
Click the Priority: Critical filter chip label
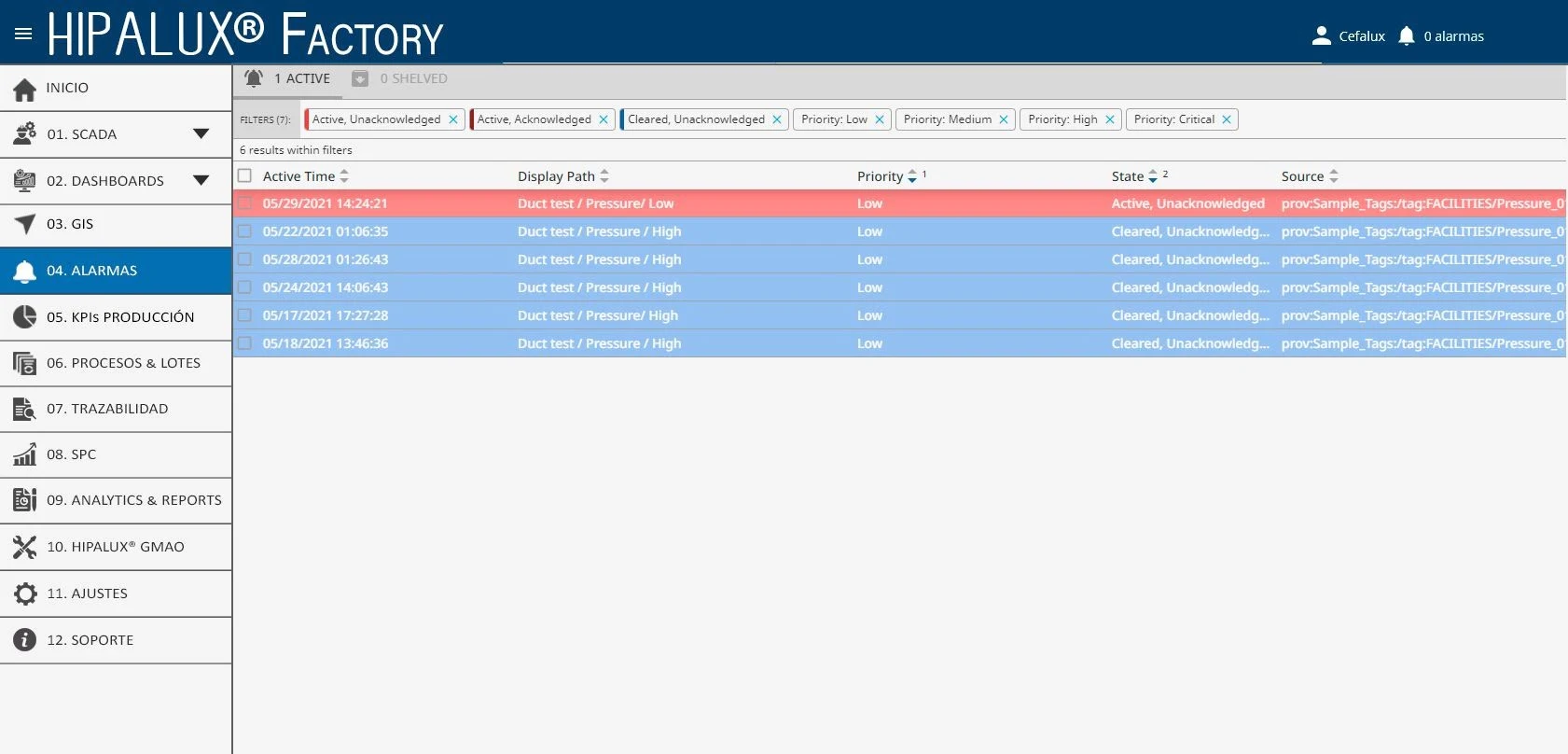click(1174, 119)
